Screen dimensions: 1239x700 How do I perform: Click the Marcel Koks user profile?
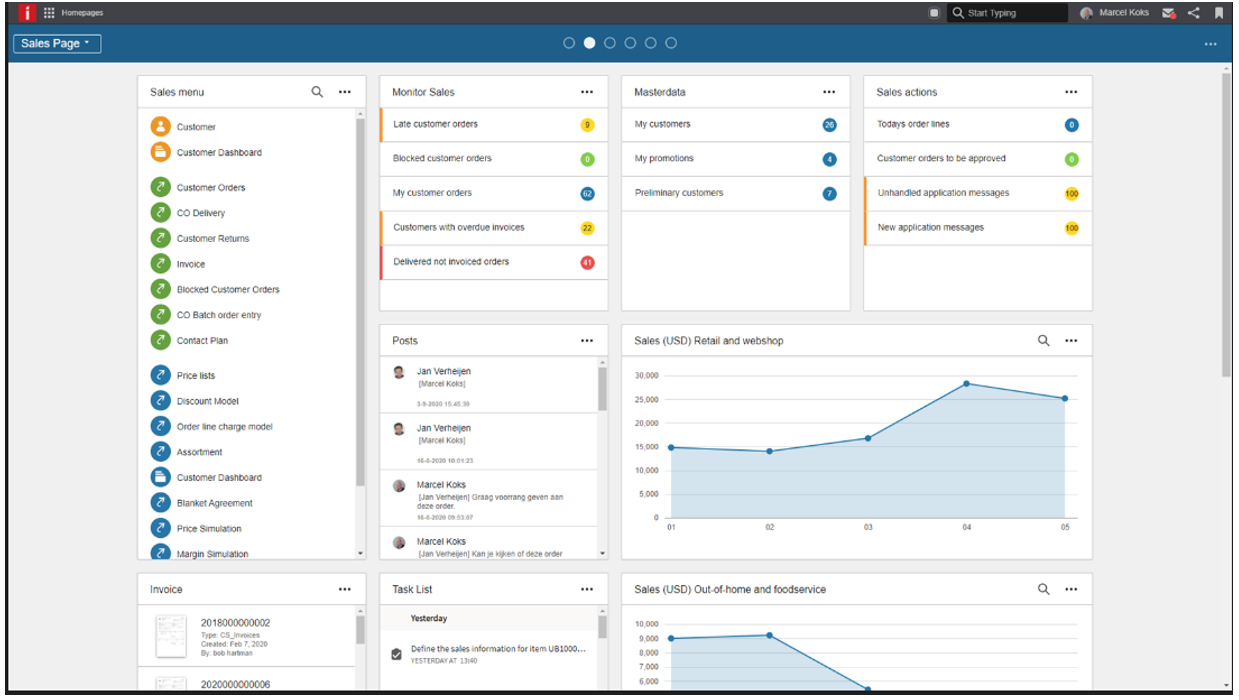(x=1115, y=13)
